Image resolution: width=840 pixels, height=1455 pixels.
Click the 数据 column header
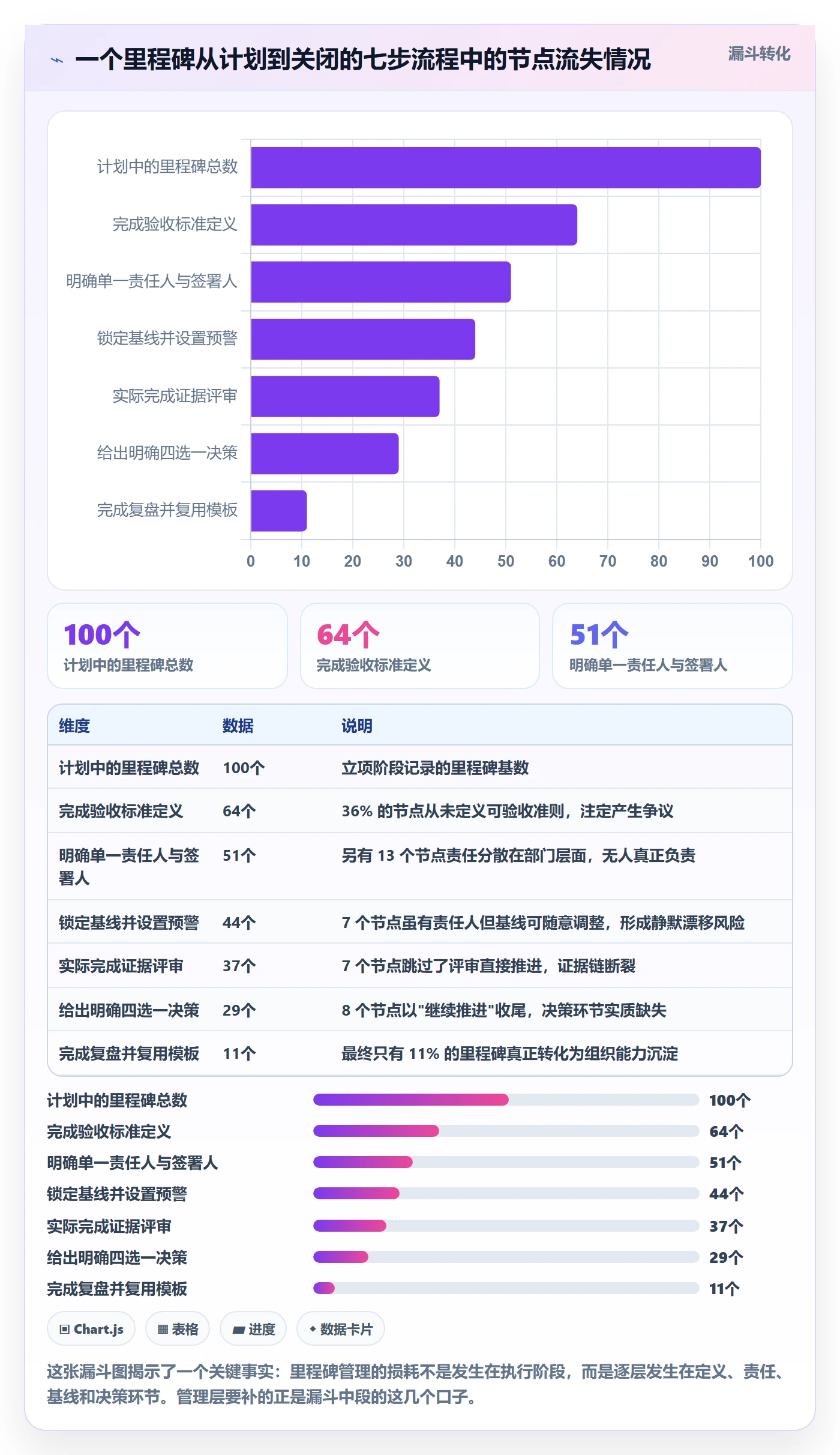(x=238, y=726)
